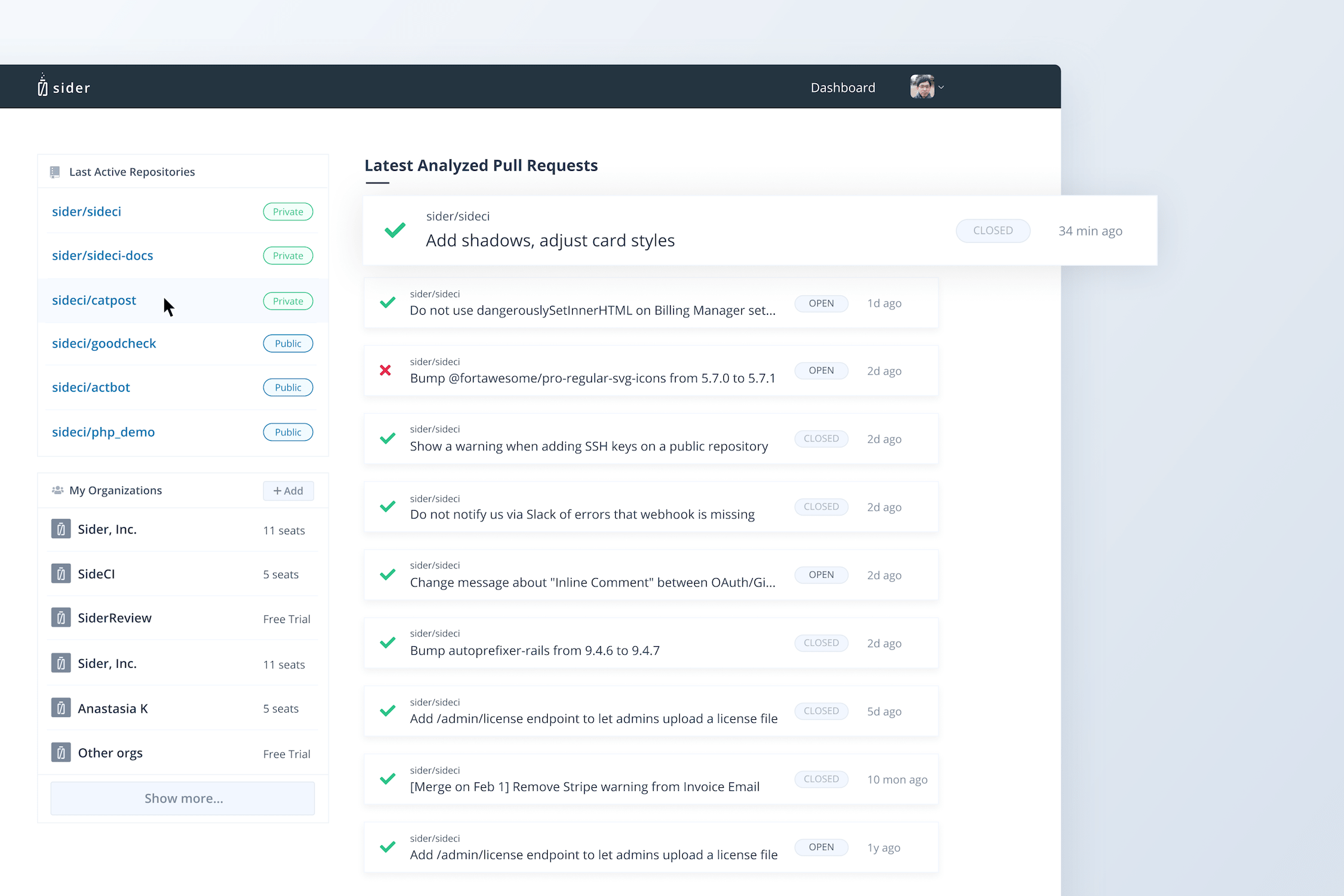1344x896 pixels.
Task: Click green checkmark on Add shadows pull request
Action: point(395,230)
